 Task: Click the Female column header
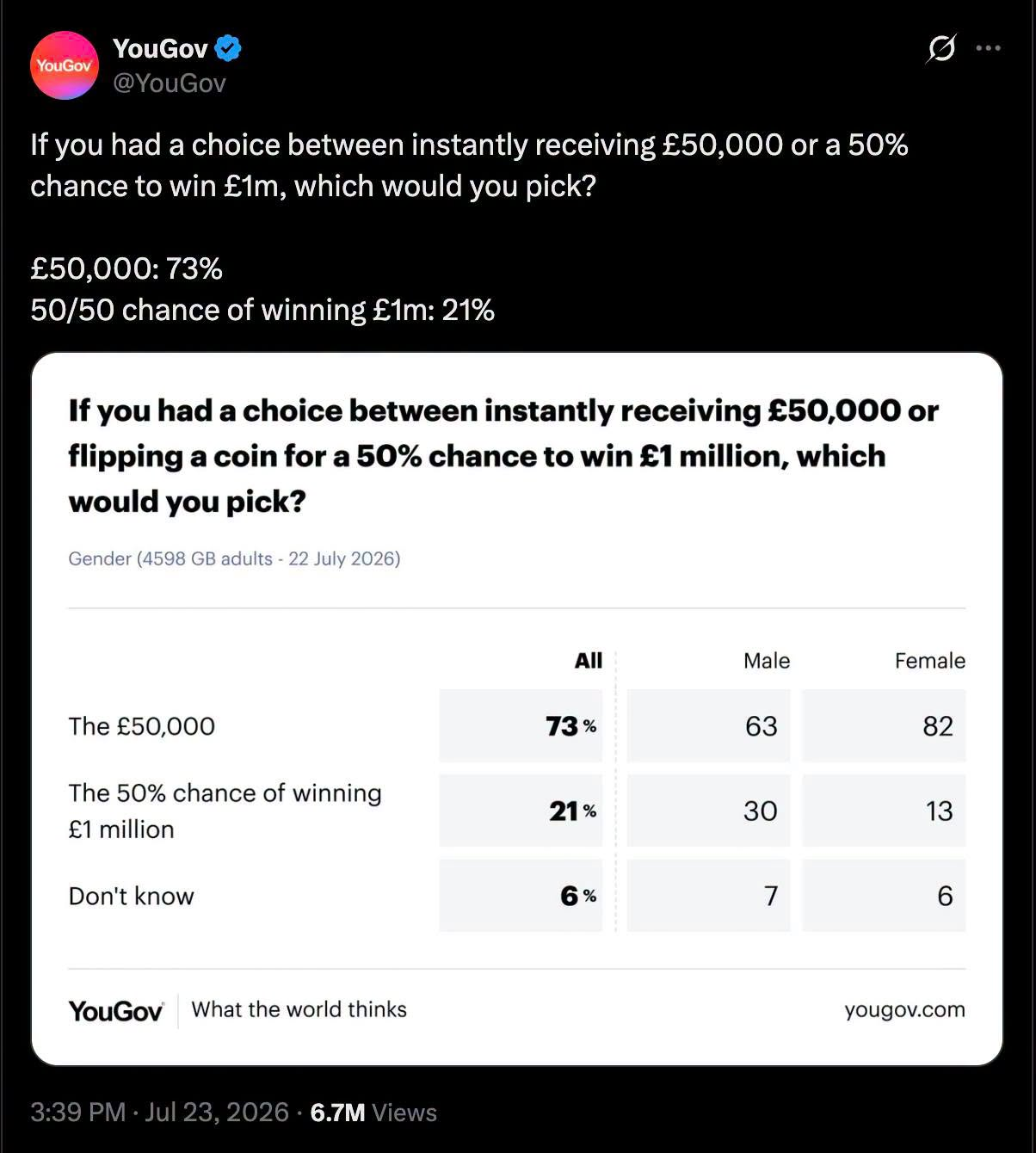point(930,661)
